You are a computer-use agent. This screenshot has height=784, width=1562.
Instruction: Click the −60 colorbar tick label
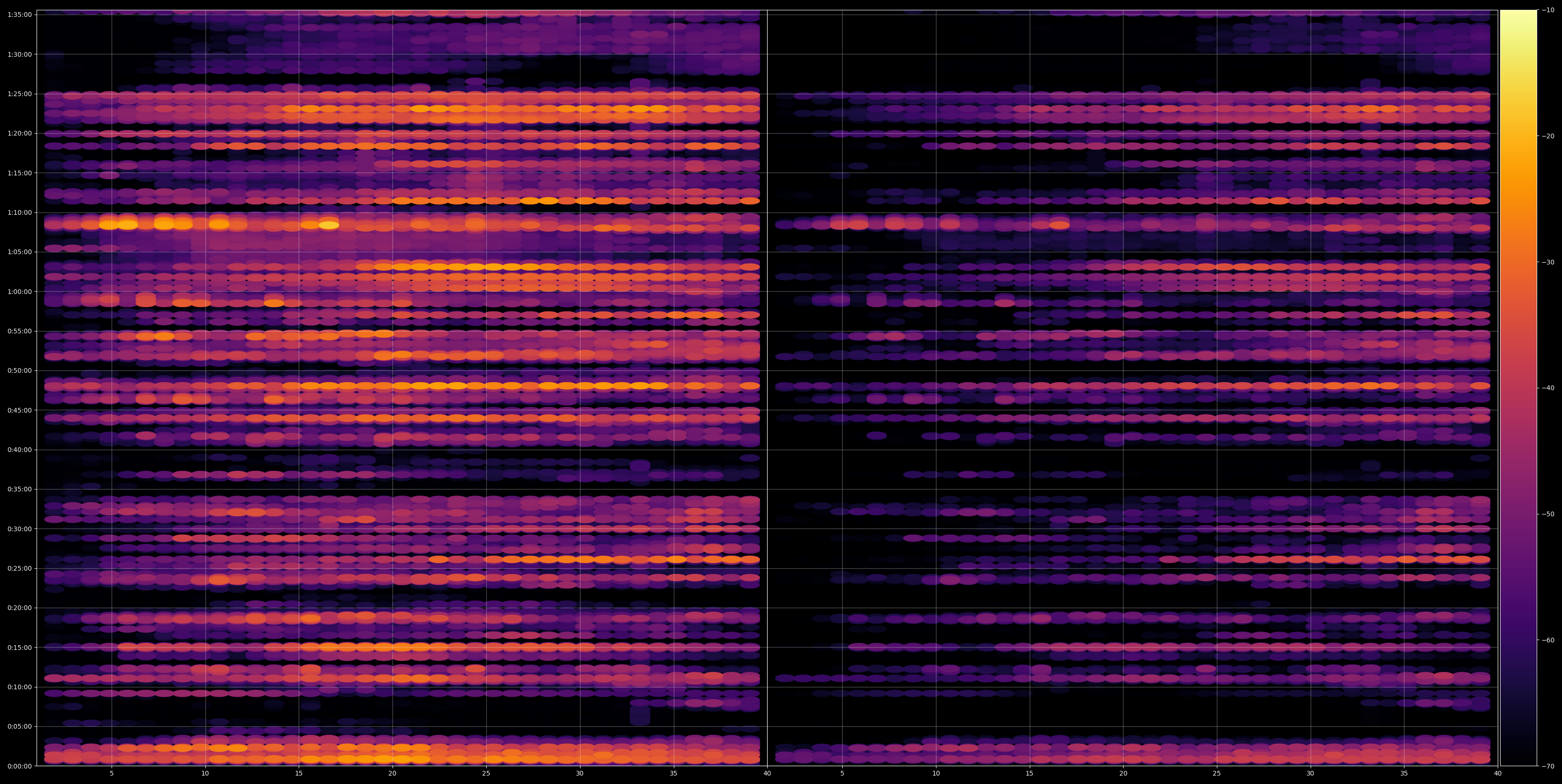click(x=1548, y=641)
